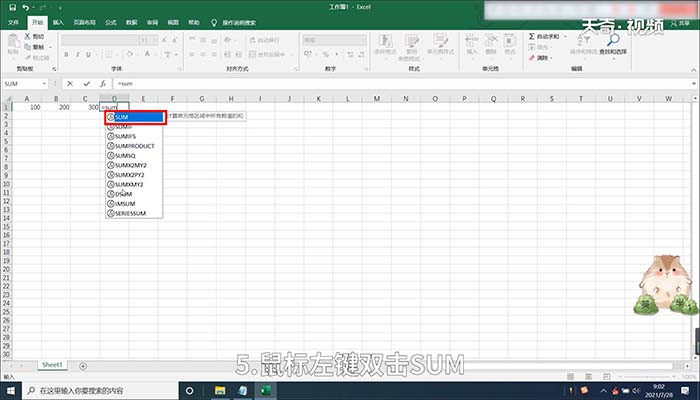Switch to the 帮助 (Help) tab
700x400 pixels.
pyautogui.click(x=193, y=22)
